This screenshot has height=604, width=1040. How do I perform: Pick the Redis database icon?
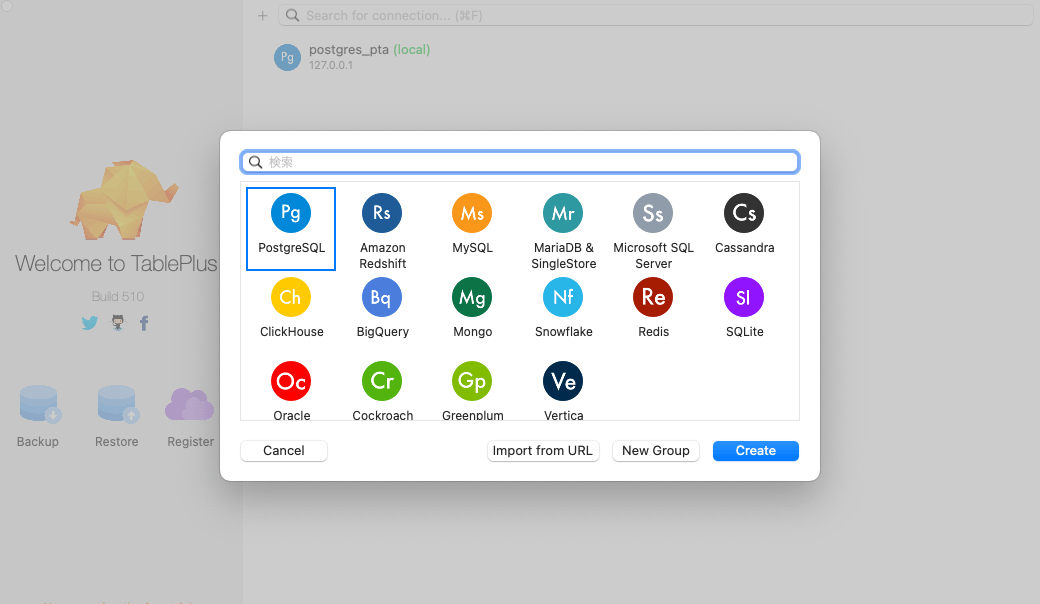point(653,297)
